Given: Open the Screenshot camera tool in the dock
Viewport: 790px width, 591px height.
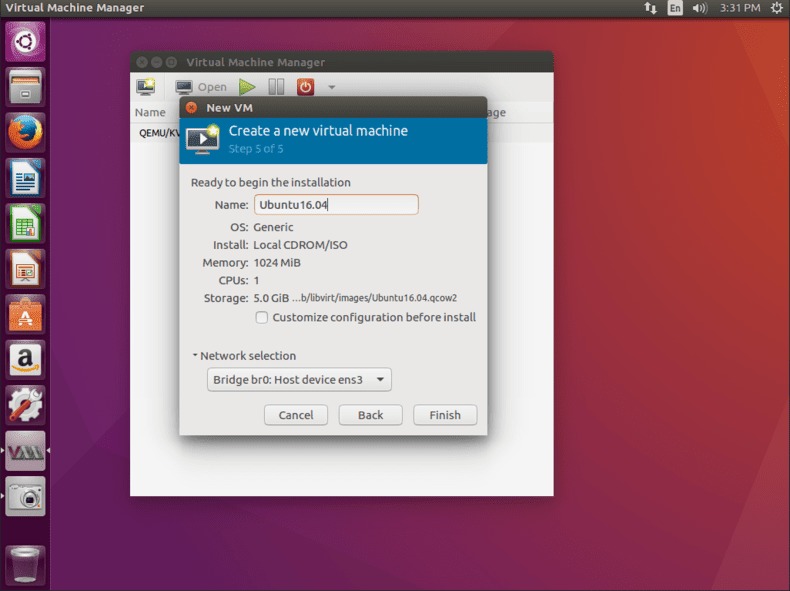Looking at the screenshot, I should pos(25,496).
